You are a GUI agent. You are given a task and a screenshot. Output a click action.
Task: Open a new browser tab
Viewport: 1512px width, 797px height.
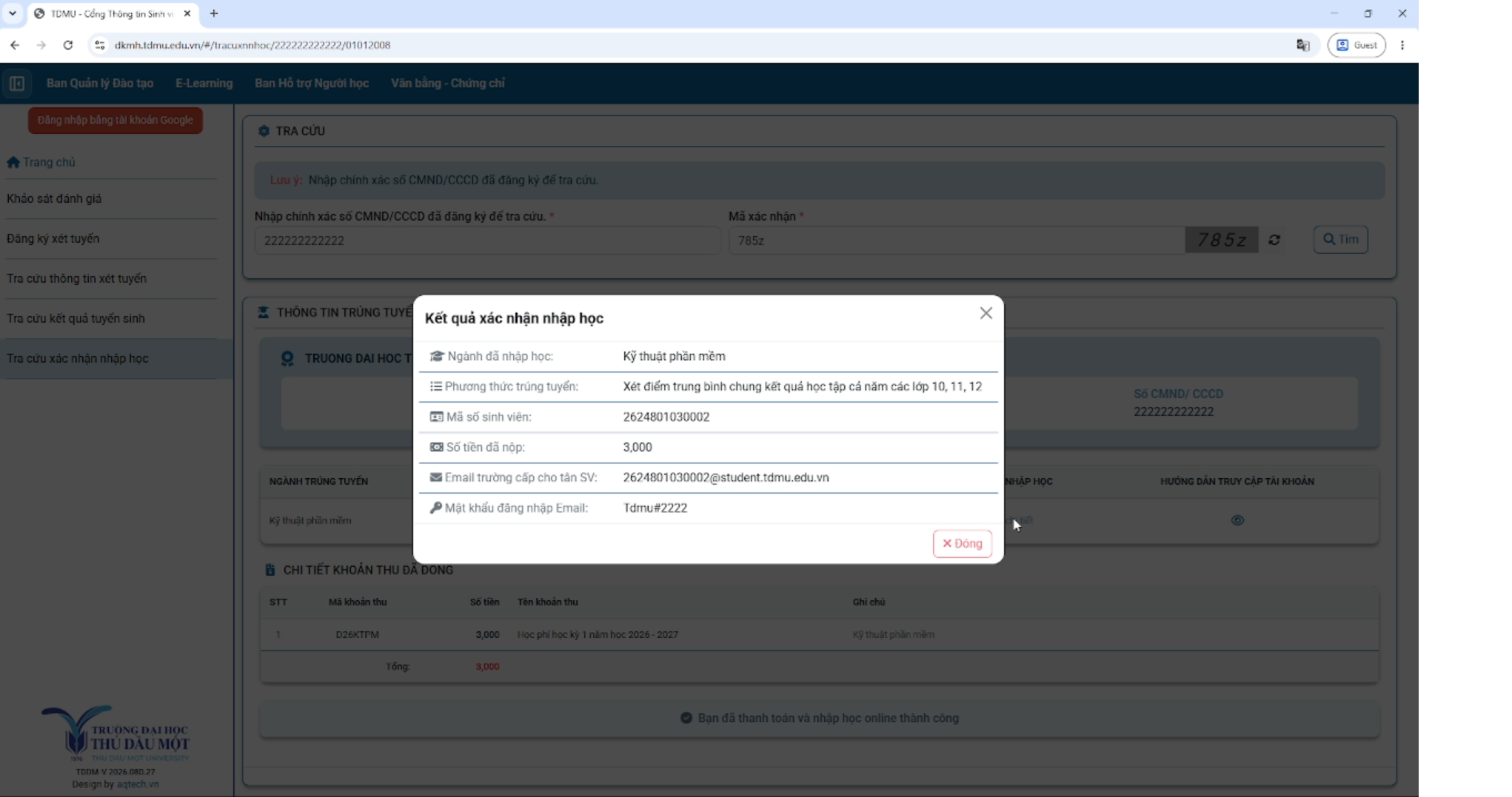214,13
